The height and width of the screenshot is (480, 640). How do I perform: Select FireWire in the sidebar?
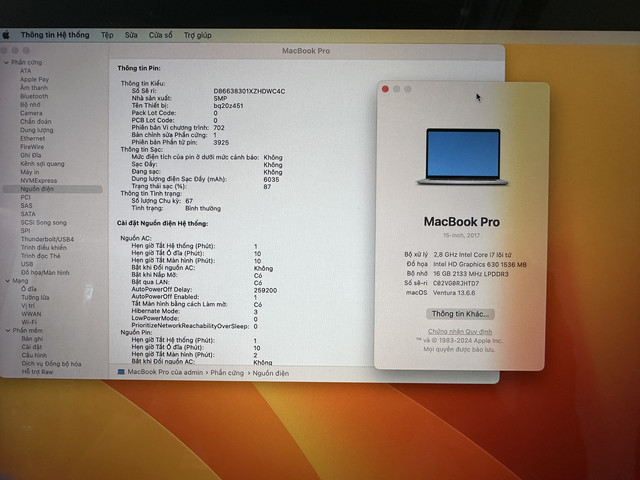click(x=32, y=147)
